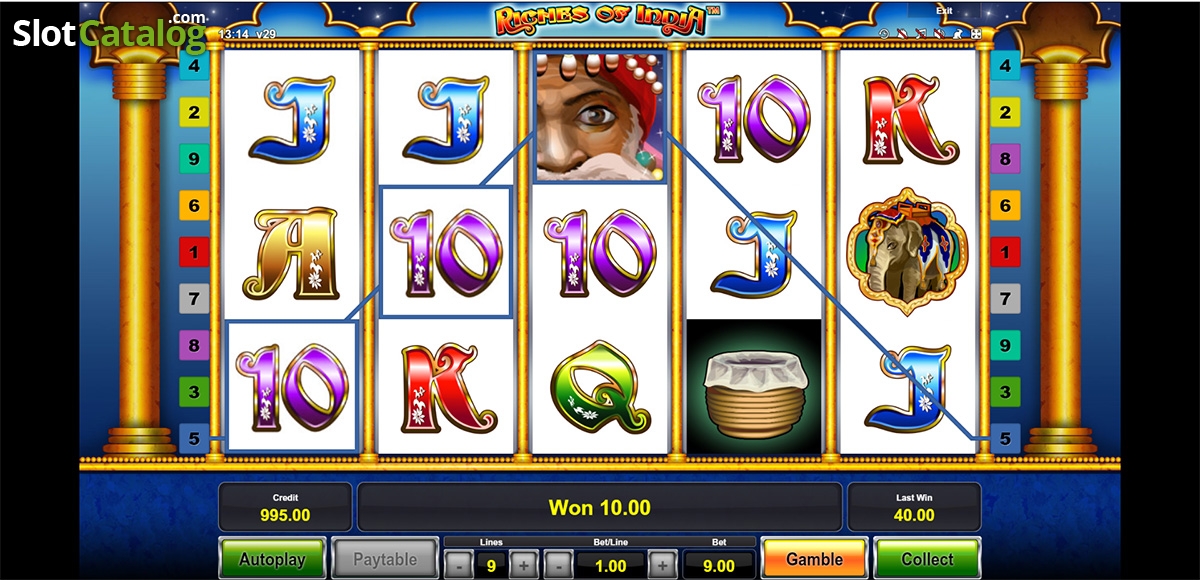Toggle the muted bell notification icon

click(902, 34)
